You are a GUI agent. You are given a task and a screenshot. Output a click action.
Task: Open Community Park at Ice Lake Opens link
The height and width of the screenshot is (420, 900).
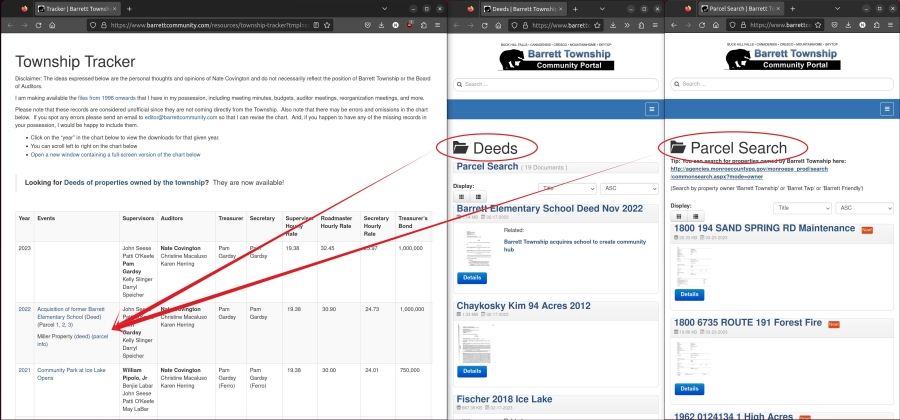tap(71, 374)
